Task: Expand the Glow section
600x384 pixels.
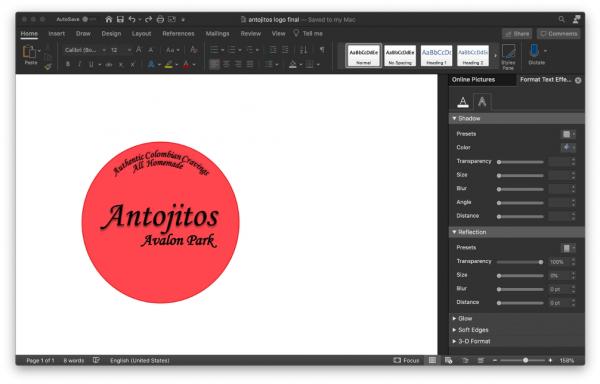Action: point(454,318)
